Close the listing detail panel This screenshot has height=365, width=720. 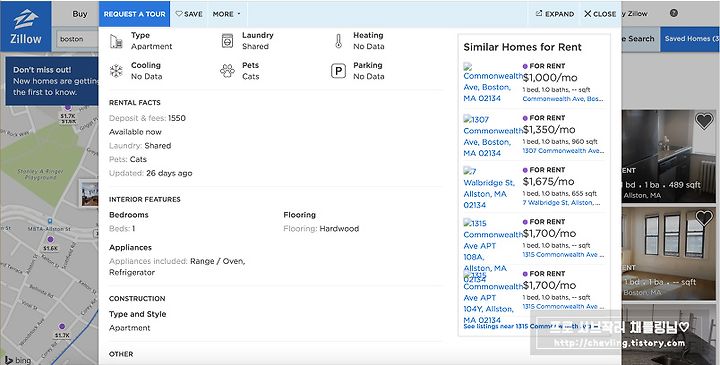600,14
